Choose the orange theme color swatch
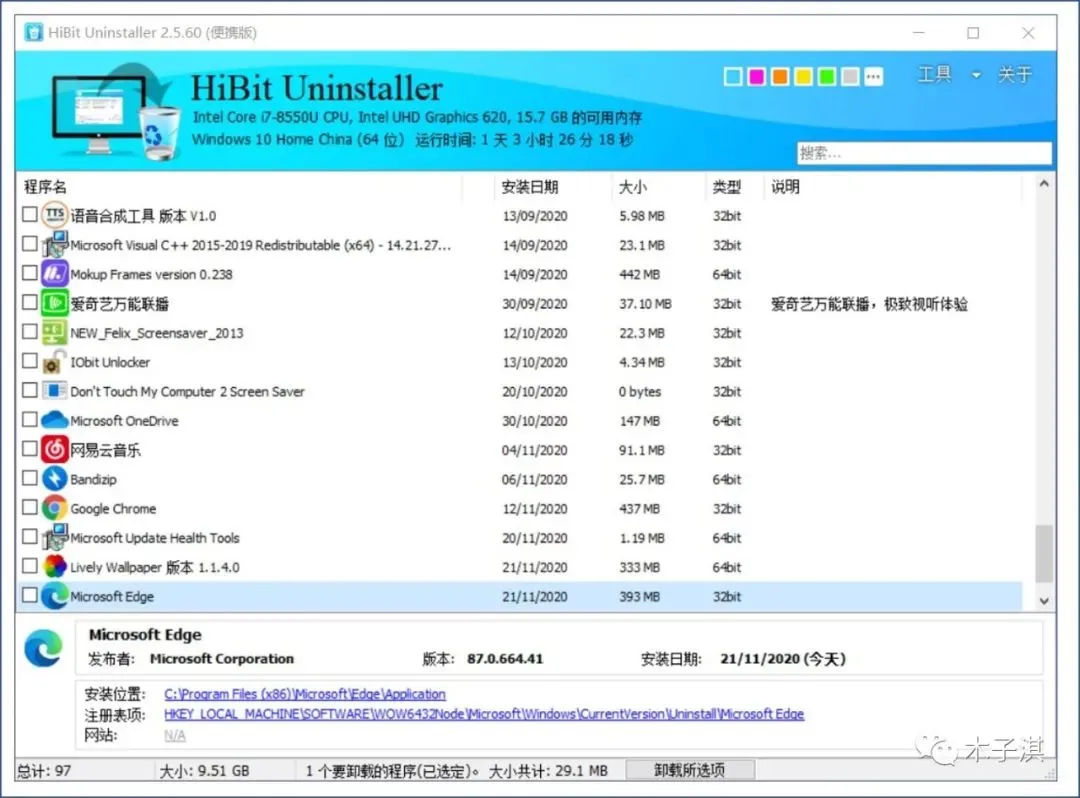This screenshot has width=1080, height=798. (x=780, y=76)
